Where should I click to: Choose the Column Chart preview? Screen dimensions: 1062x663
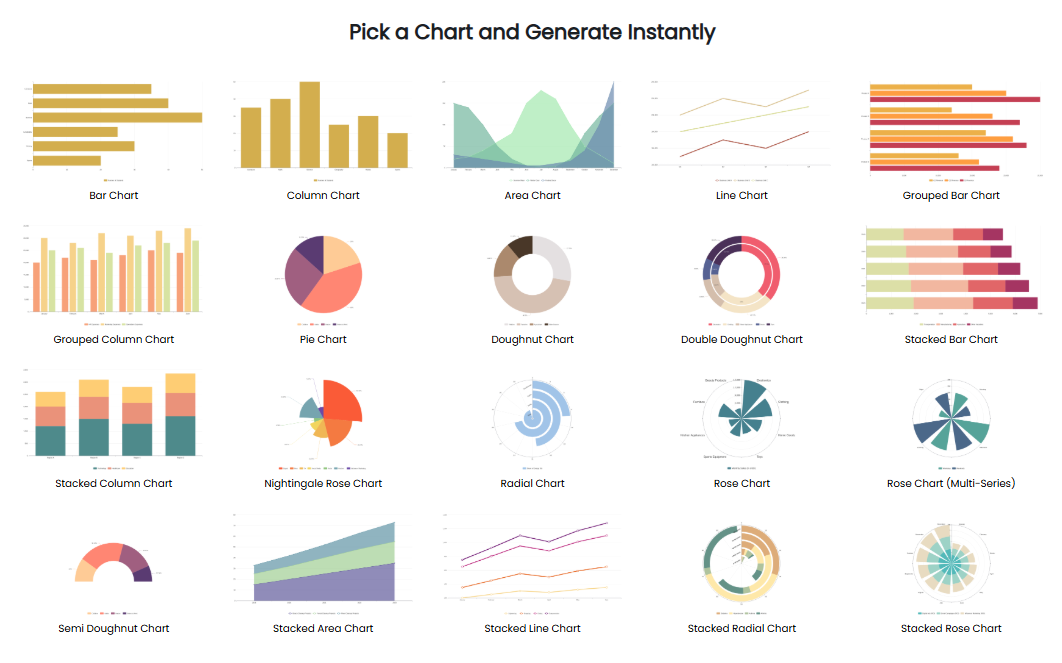click(x=323, y=125)
